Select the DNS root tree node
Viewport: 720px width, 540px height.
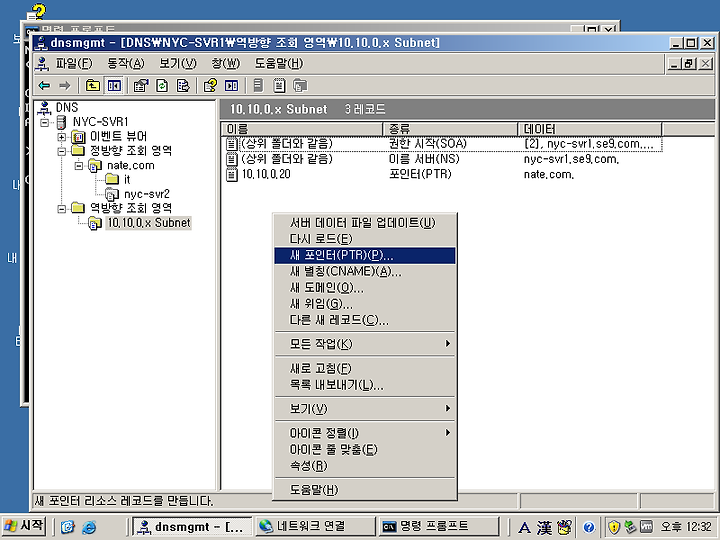tap(67, 107)
